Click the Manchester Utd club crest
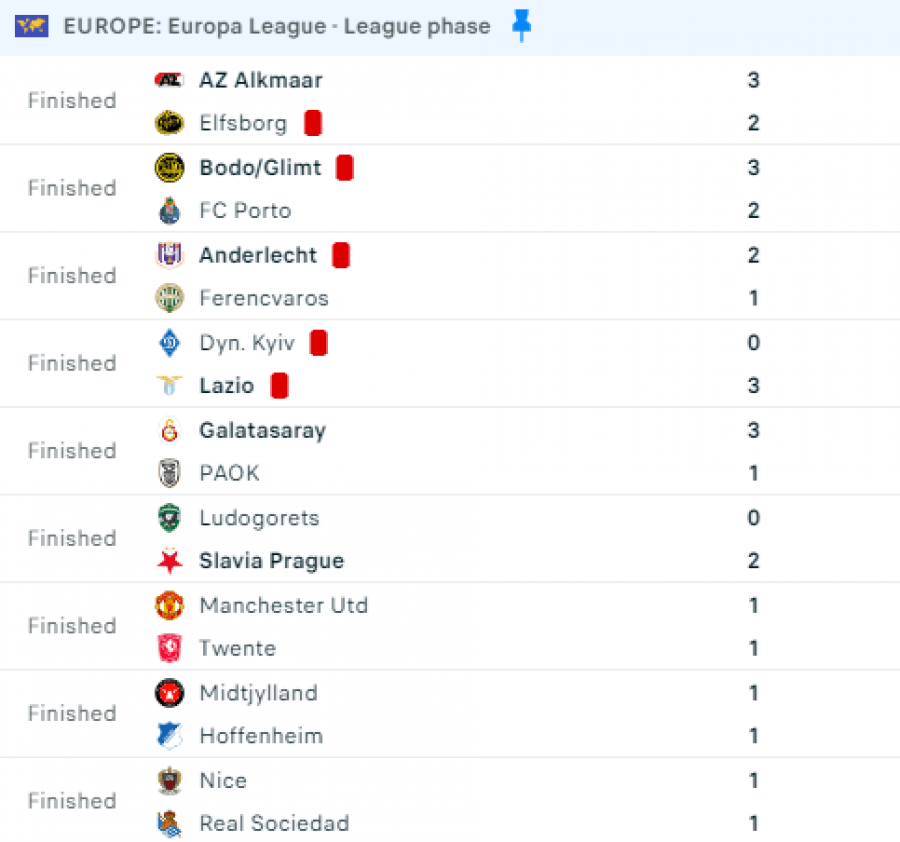900x842 pixels. coord(169,606)
